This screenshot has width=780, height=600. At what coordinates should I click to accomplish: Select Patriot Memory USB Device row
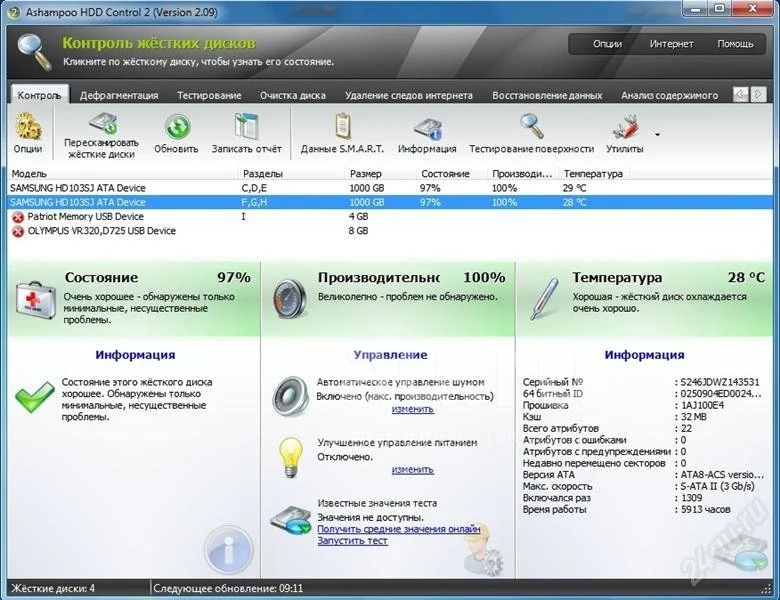click(x=390, y=217)
